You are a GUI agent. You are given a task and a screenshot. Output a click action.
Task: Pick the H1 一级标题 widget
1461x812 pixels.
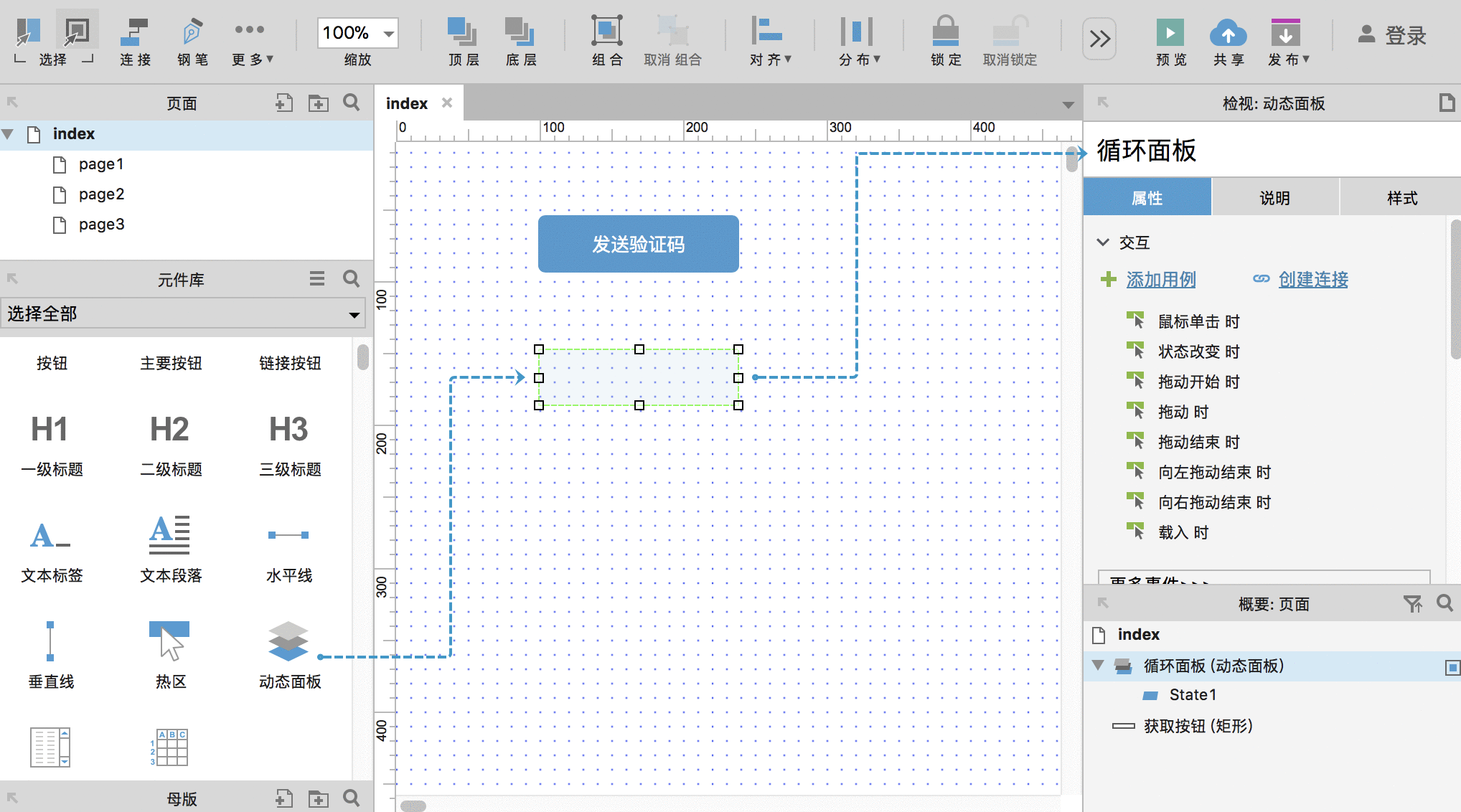tap(51, 445)
